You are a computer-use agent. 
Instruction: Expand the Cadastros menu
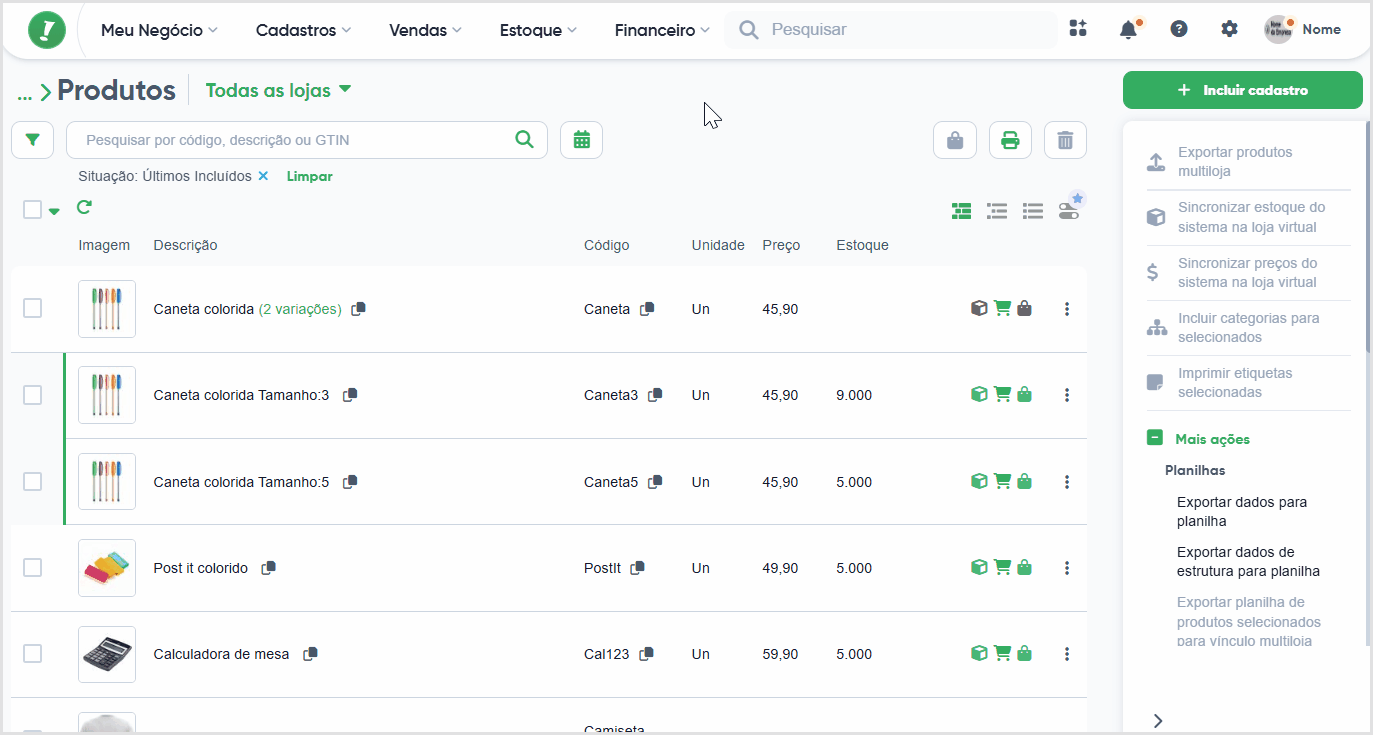[x=303, y=30]
